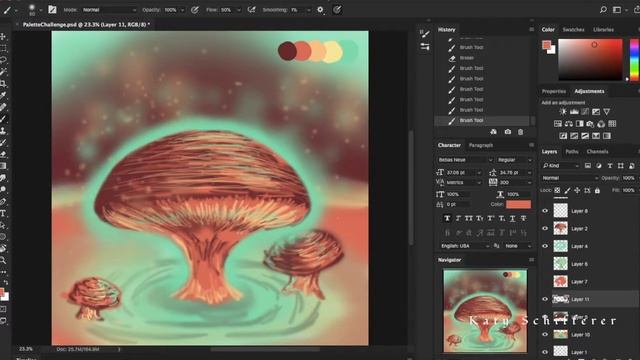The image size is (640, 360).
Task: Add Levels adjustment
Action: point(574,111)
